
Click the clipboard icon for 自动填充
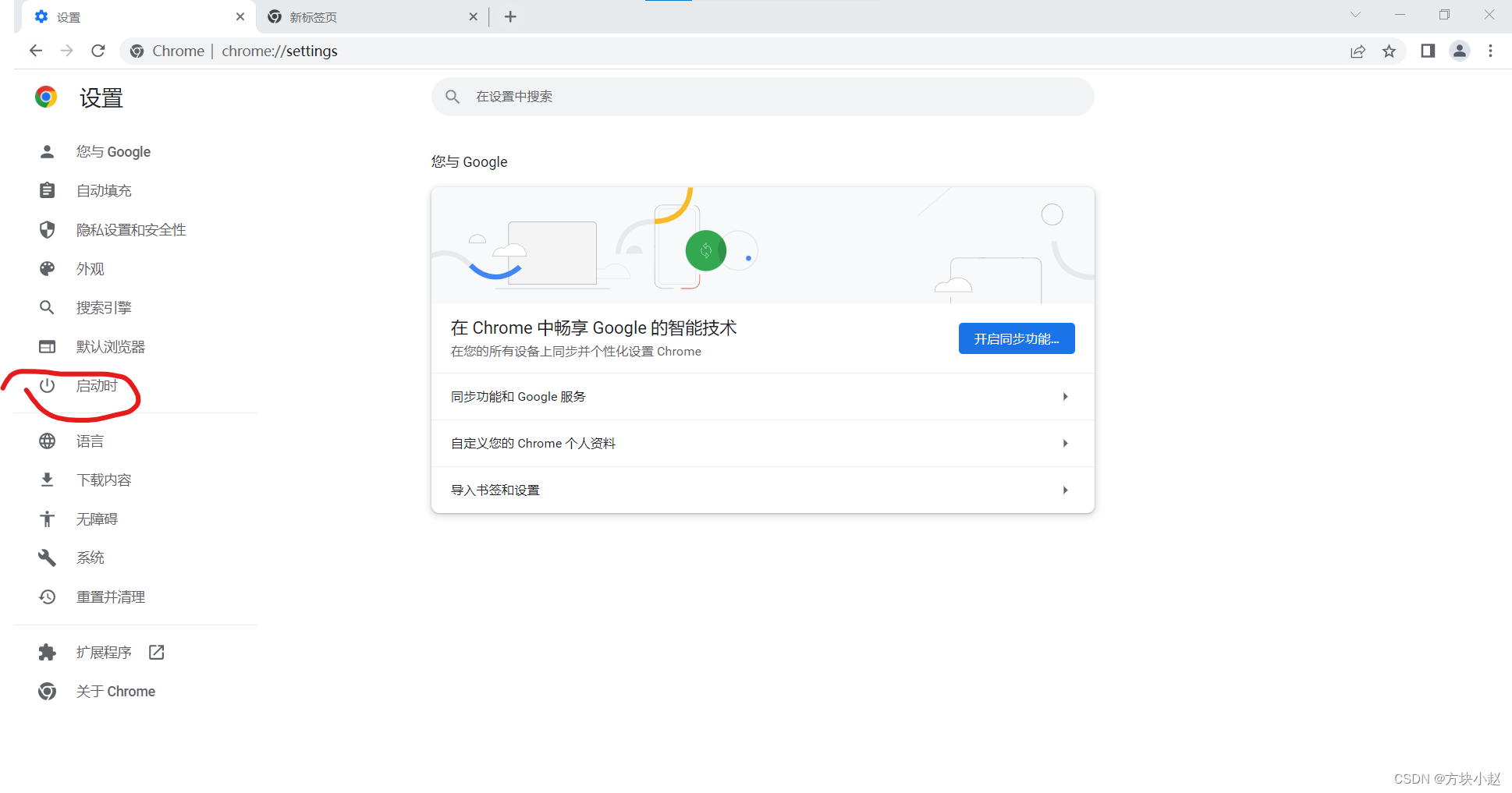(48, 190)
